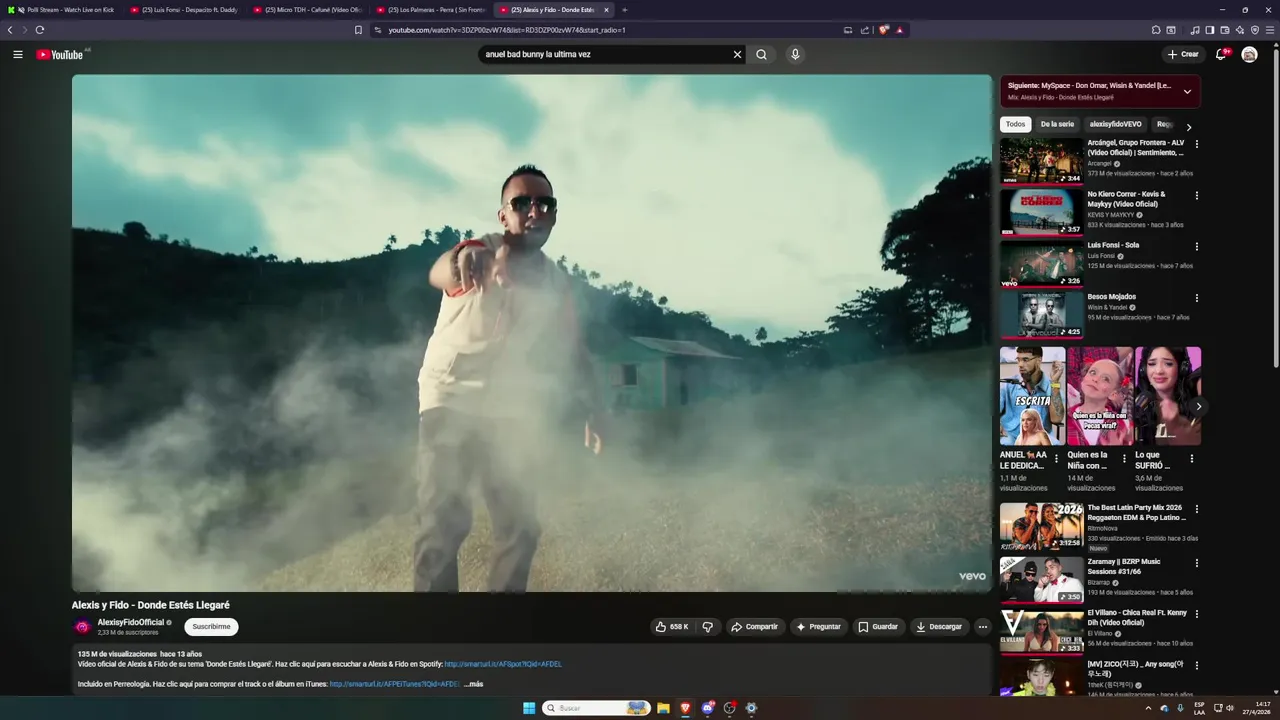Image resolution: width=1280 pixels, height=720 pixels.
Task: Clear the search box text
Action: click(x=737, y=54)
